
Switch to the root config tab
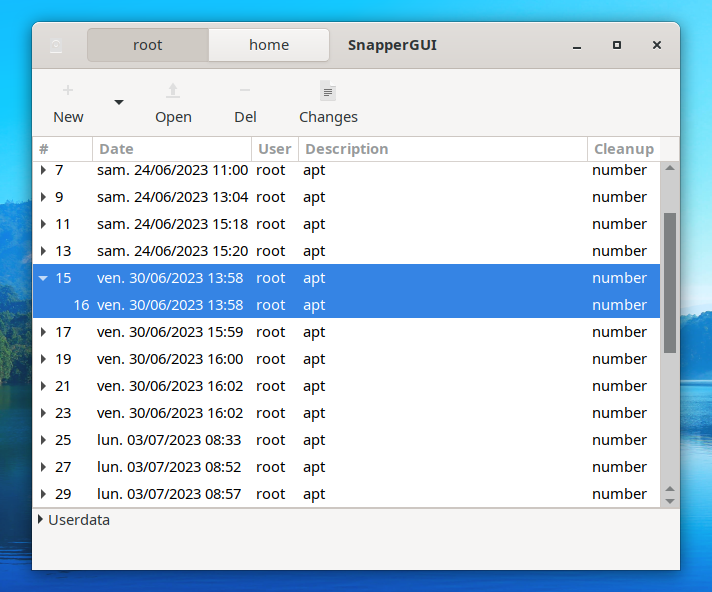point(148,45)
